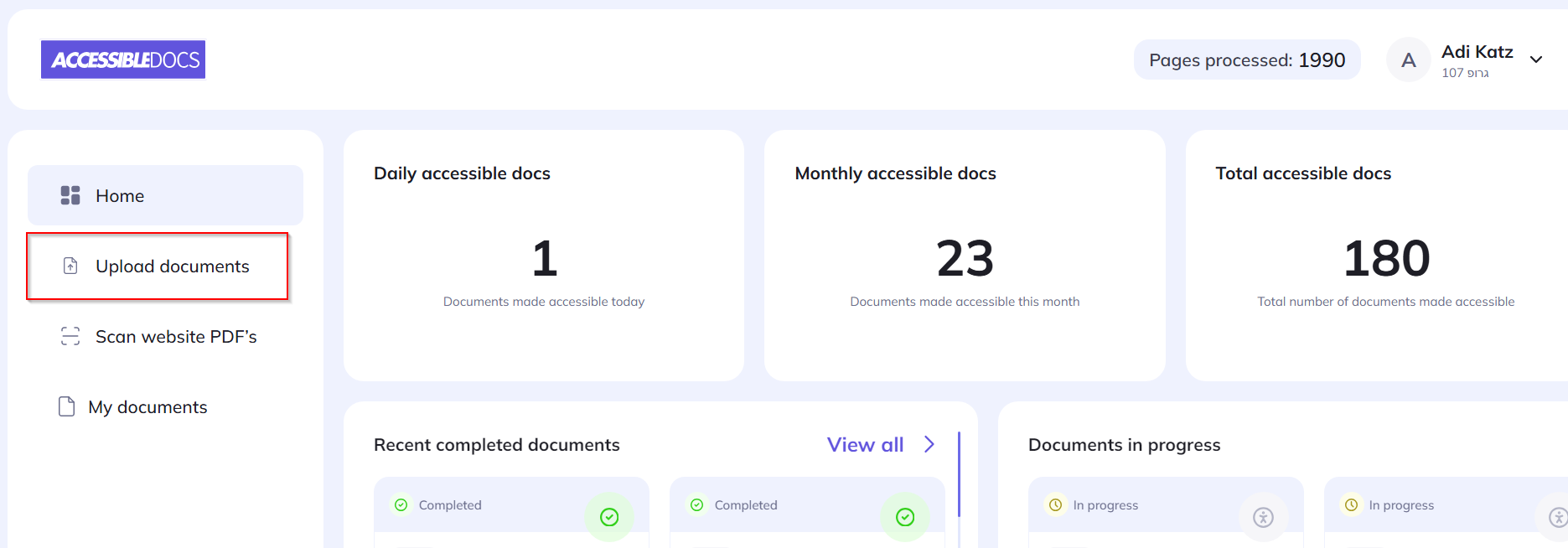Open My documents in the sidebar
The width and height of the screenshot is (1568, 548).
(165, 406)
